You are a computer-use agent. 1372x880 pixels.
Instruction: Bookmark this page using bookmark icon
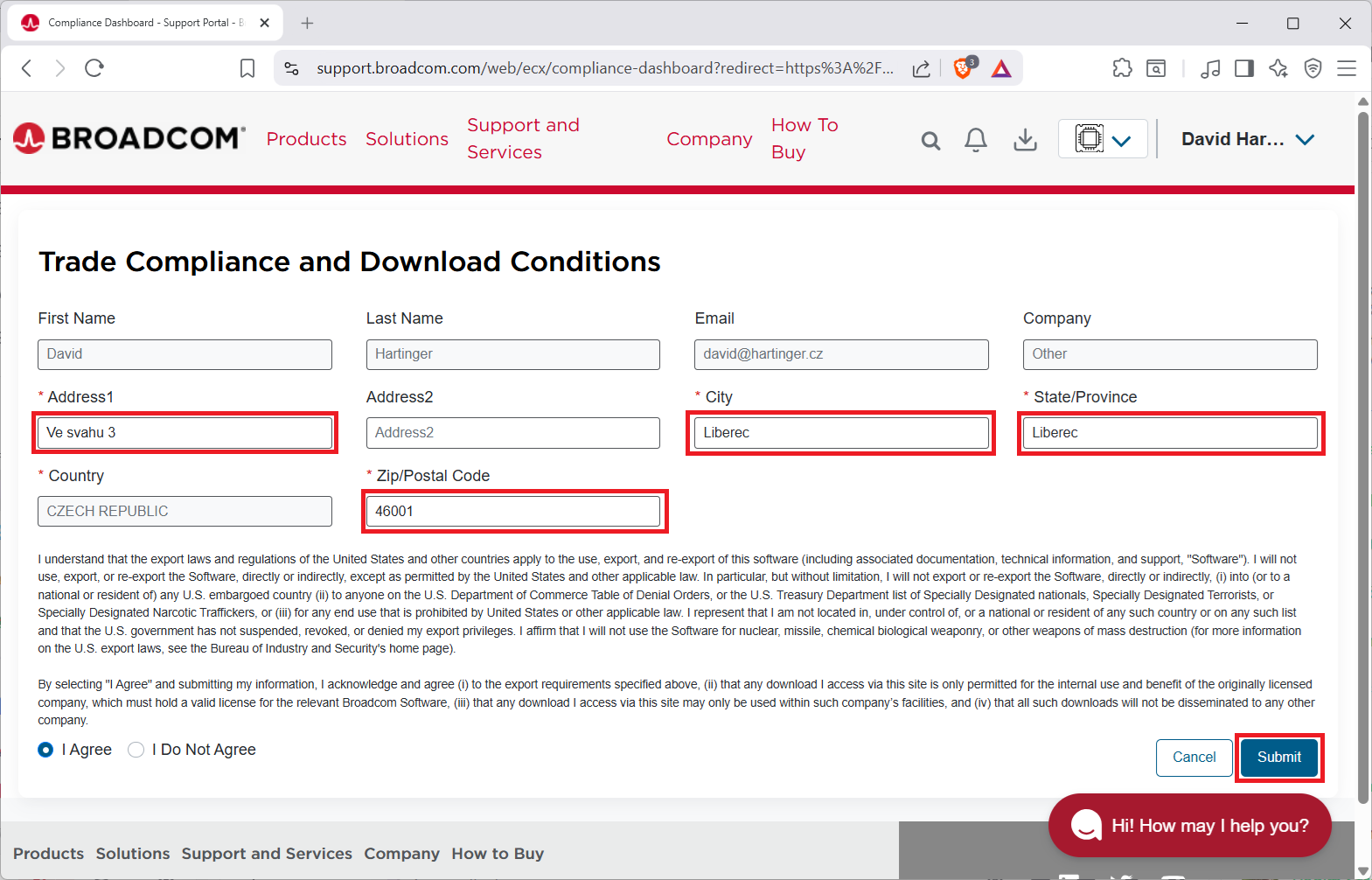click(247, 68)
